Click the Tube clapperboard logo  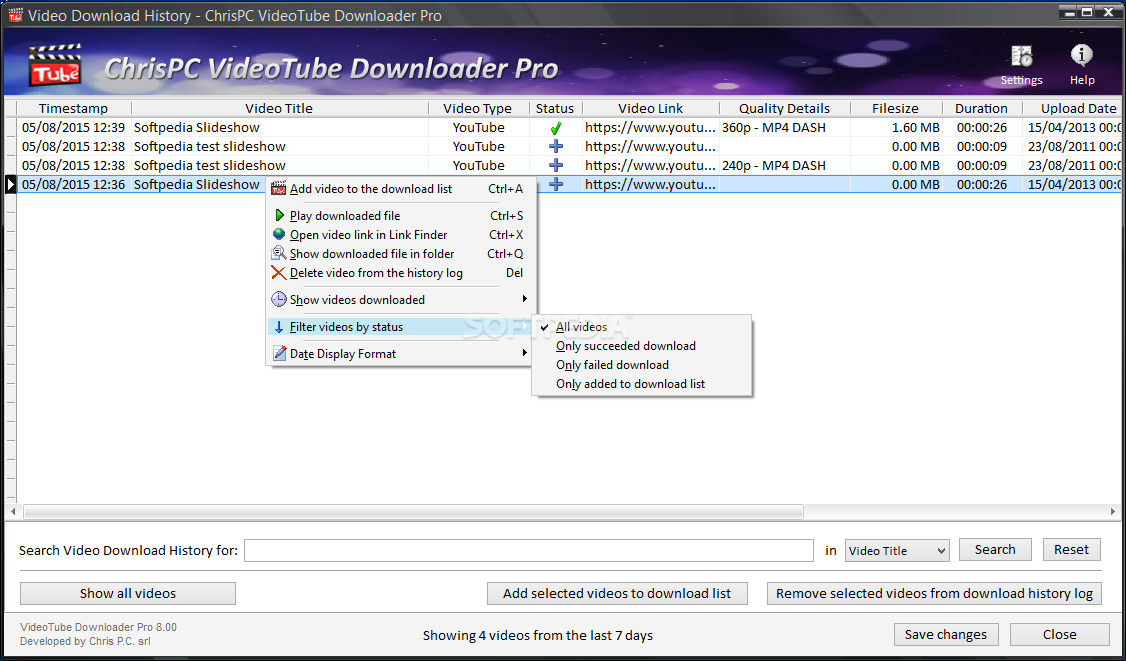[x=55, y=65]
